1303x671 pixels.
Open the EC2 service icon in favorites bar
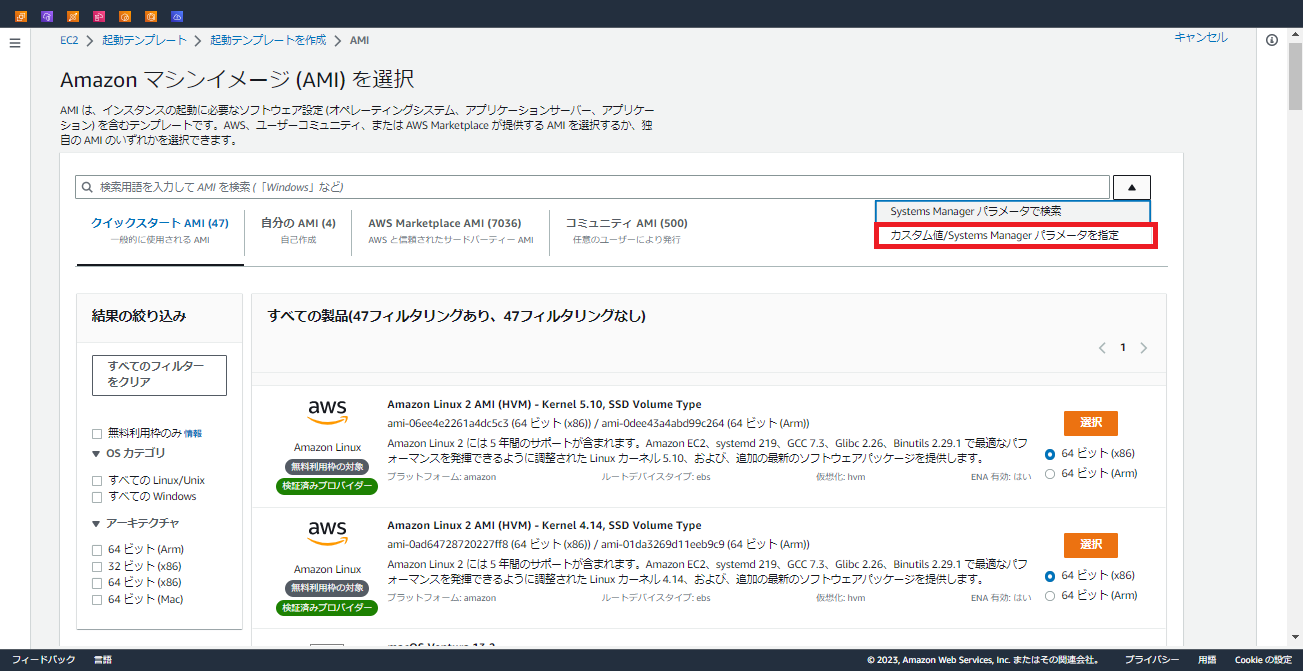click(21, 15)
